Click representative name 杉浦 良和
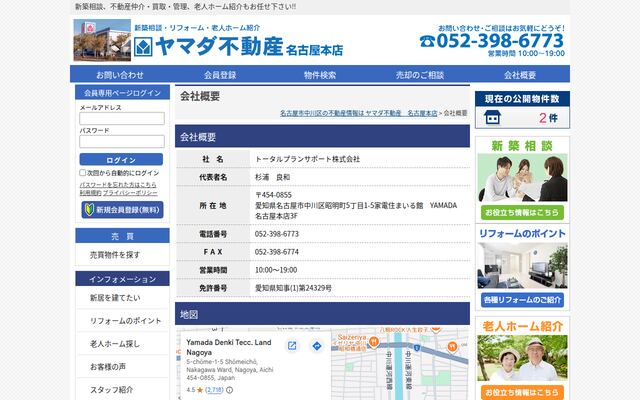640x400 pixels. point(273,177)
